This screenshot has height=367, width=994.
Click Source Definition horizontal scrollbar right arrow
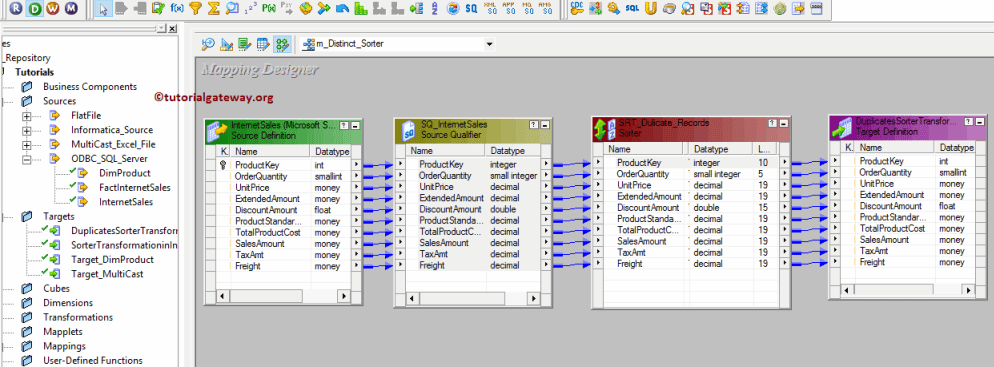[343, 295]
